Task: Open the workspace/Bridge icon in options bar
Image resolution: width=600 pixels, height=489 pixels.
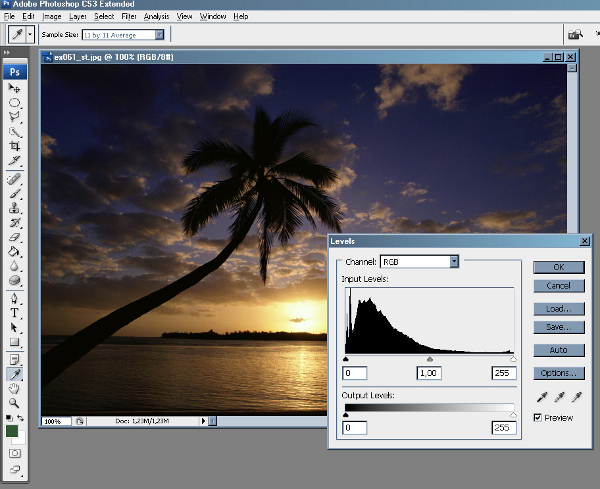Action: click(575, 35)
